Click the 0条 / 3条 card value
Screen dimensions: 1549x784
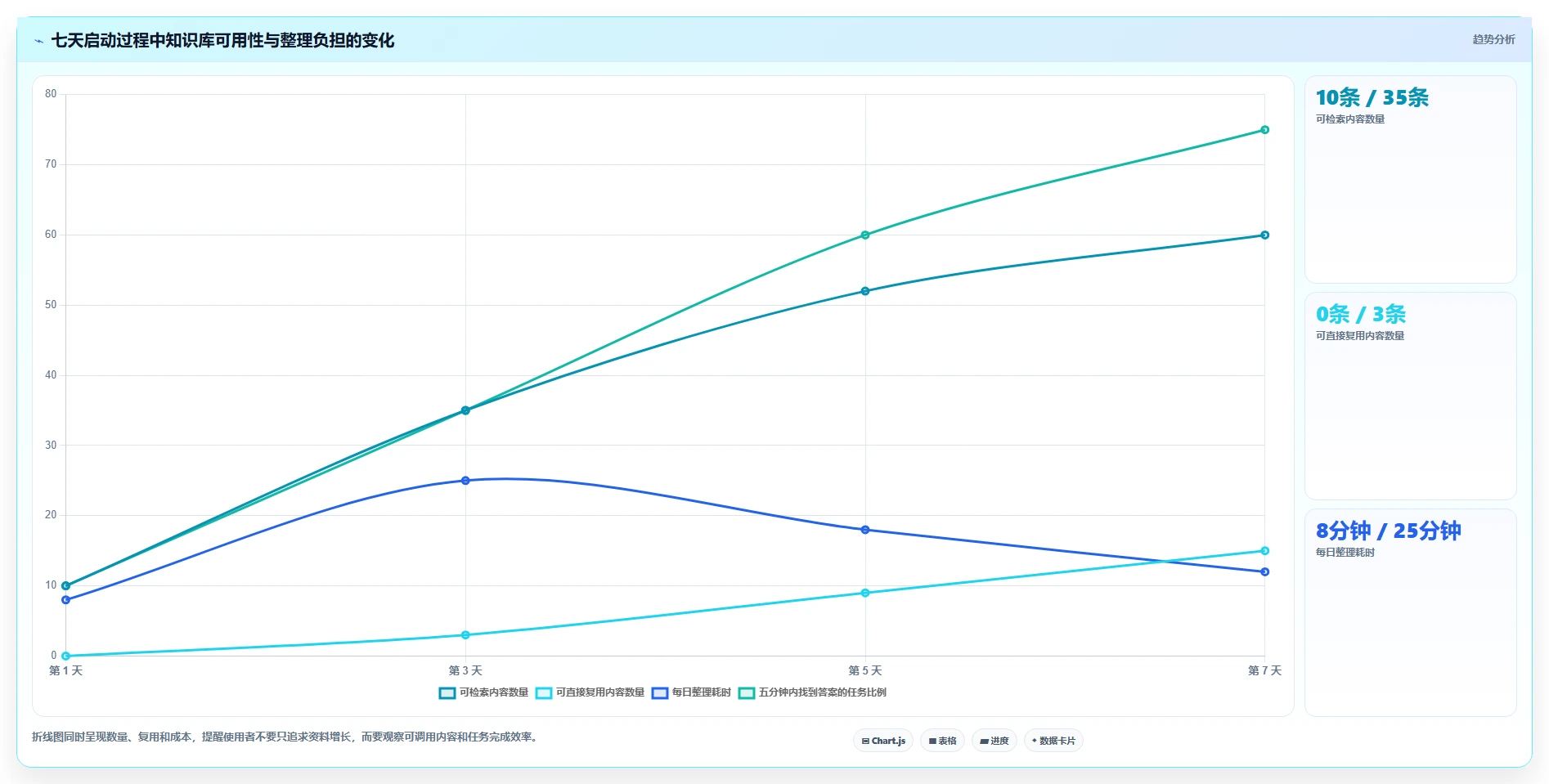[1361, 315]
